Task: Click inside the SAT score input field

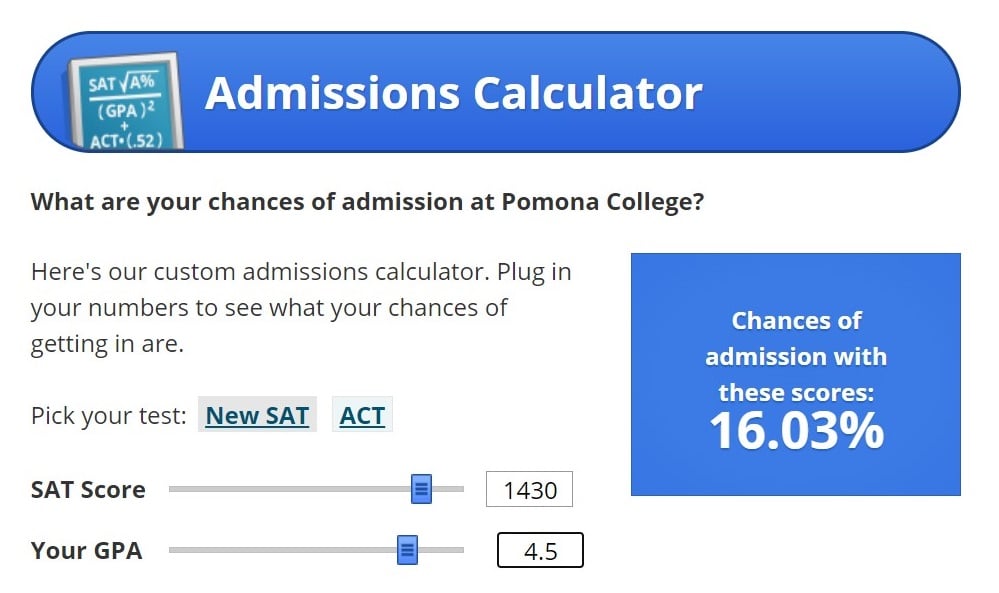Action: point(529,489)
